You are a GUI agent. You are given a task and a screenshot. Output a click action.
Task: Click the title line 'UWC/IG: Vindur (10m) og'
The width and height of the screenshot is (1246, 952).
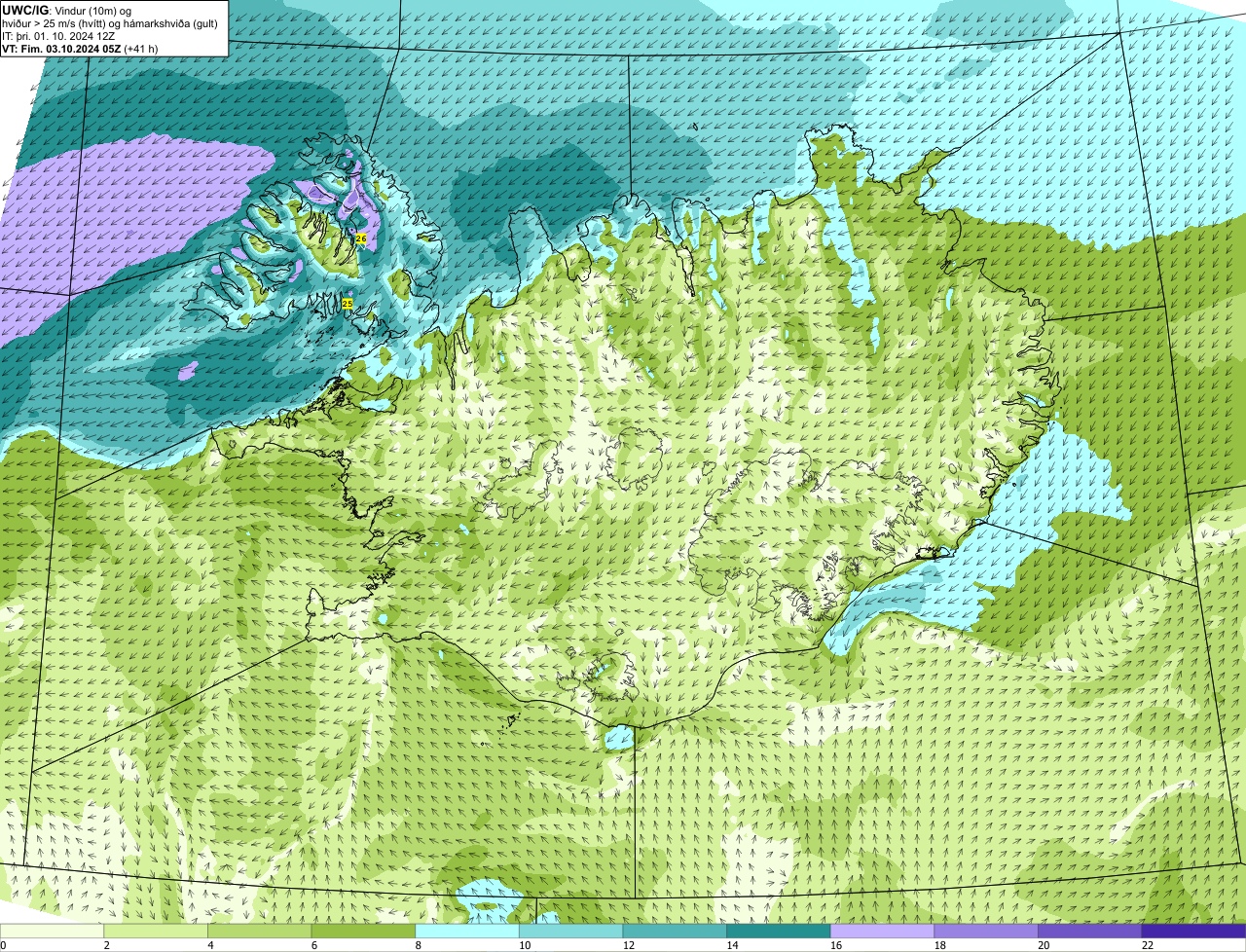point(67,10)
